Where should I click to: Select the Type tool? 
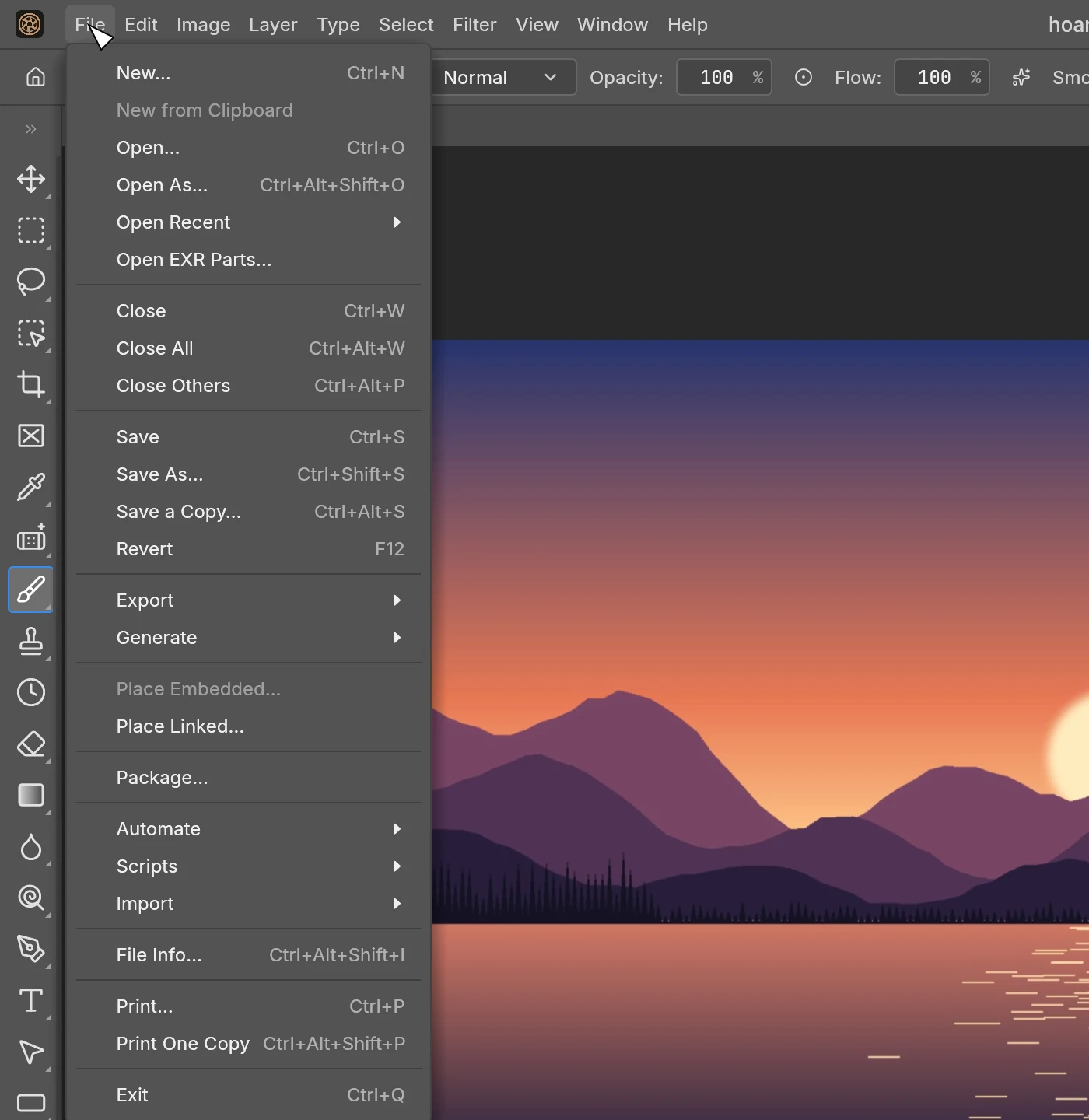coord(31,1000)
